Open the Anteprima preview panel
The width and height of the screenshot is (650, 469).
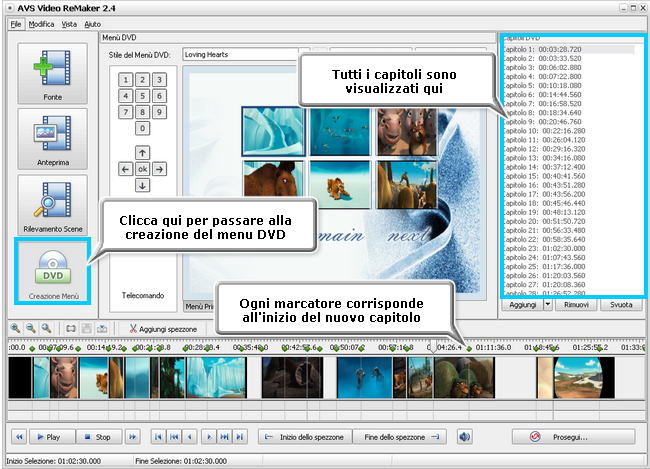pyautogui.click(x=53, y=139)
